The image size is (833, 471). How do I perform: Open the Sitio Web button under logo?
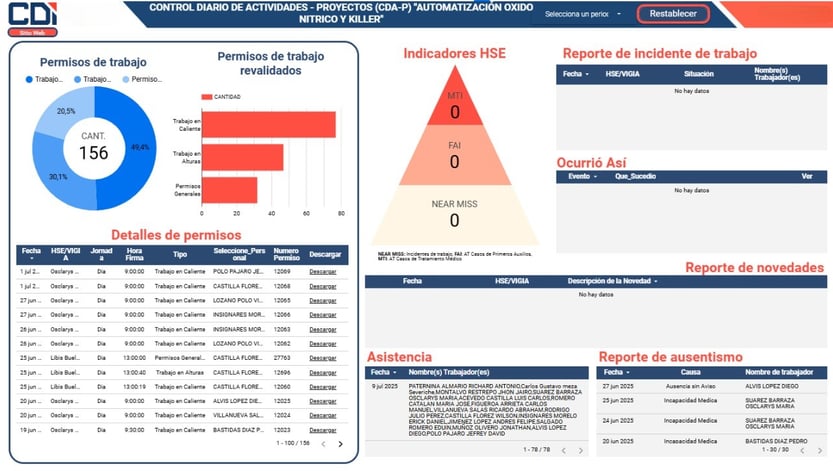[32, 33]
